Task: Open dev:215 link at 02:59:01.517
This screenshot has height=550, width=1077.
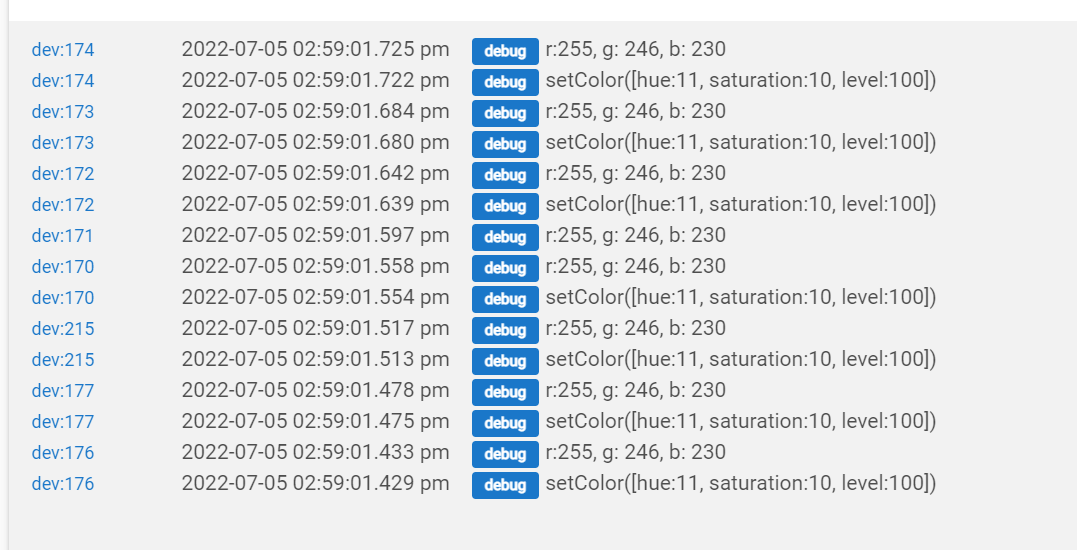Action: coord(63,329)
